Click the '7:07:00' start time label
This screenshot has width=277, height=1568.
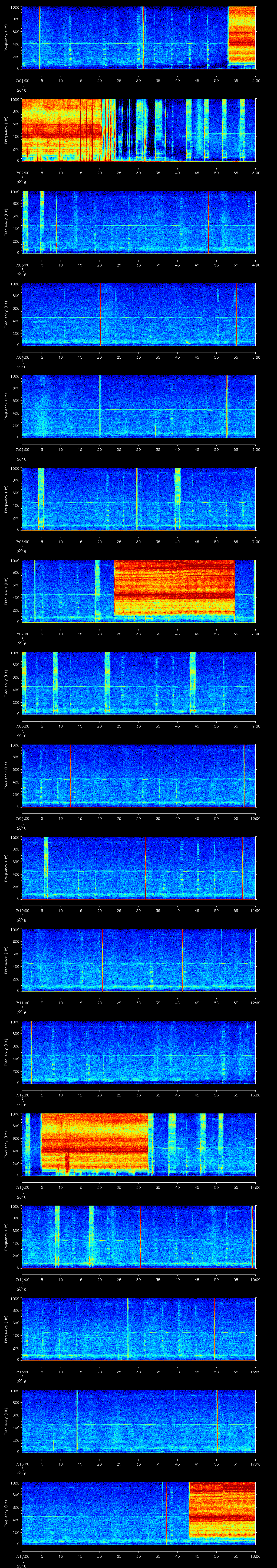coord(22,634)
